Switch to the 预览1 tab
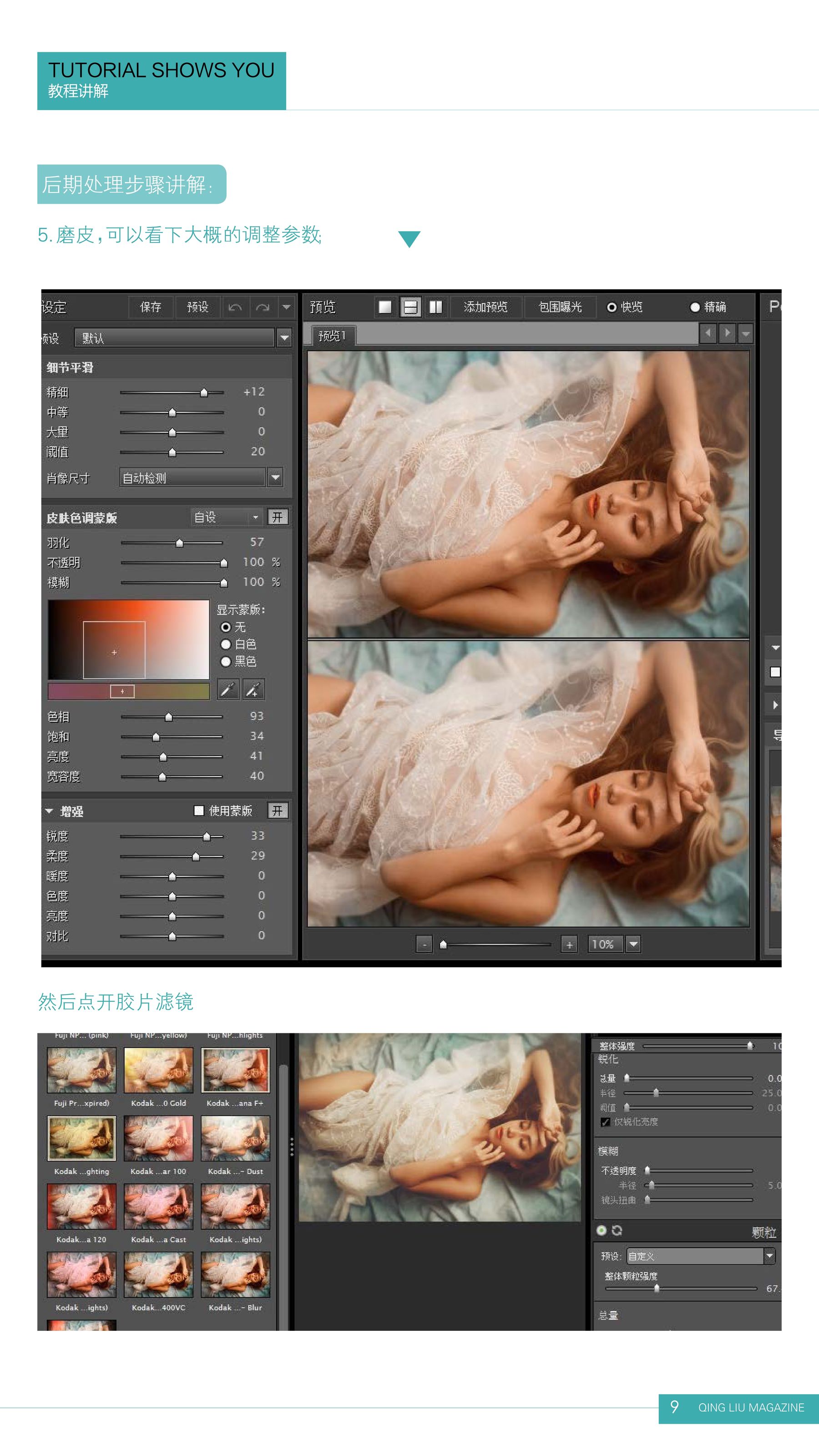 (x=332, y=336)
